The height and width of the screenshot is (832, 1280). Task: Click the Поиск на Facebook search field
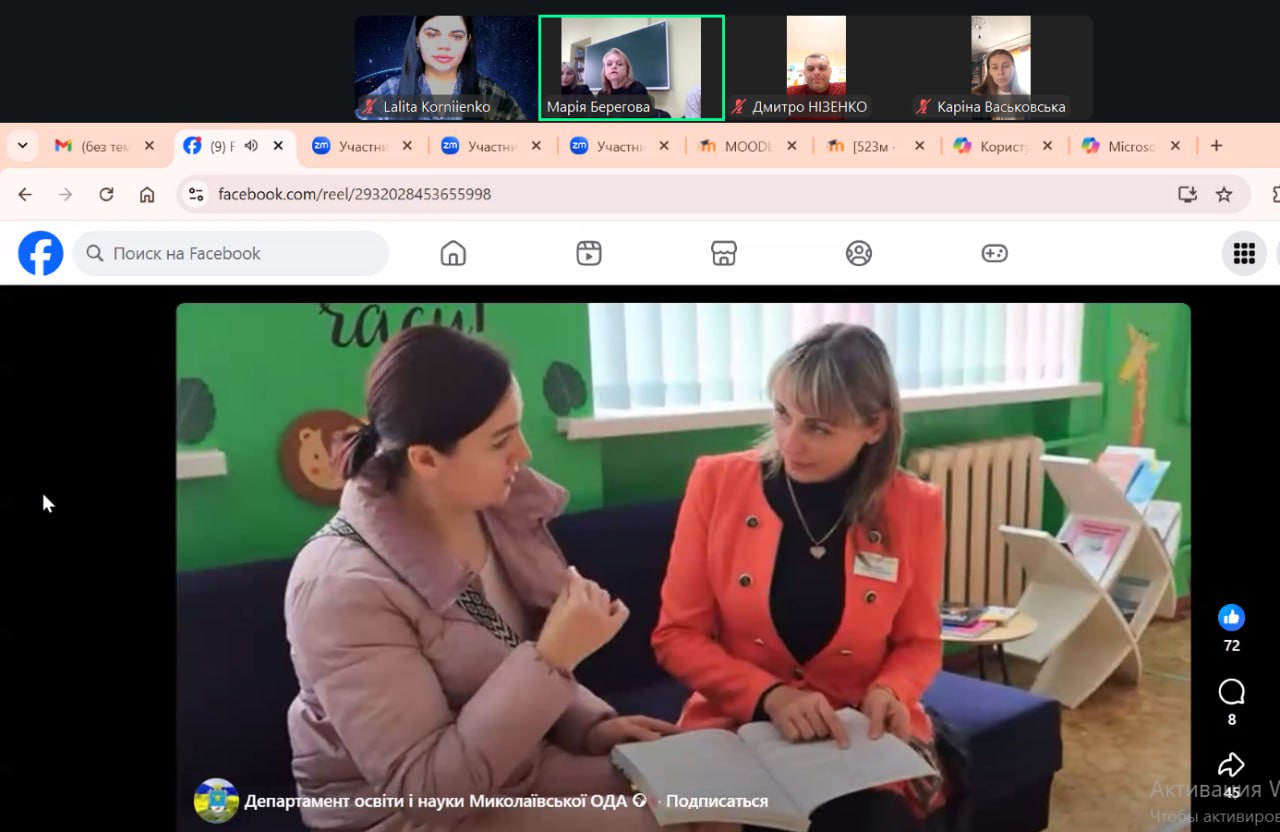[231, 254]
